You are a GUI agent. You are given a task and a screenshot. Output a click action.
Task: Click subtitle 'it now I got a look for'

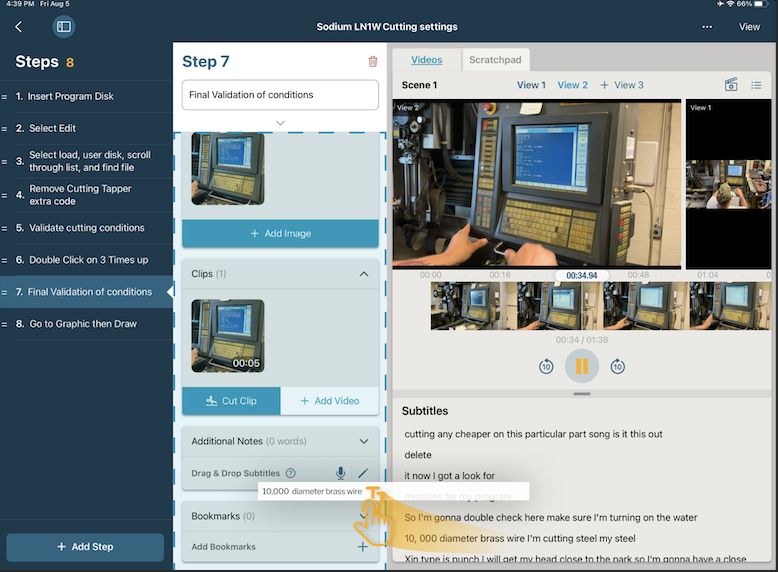click(450, 476)
